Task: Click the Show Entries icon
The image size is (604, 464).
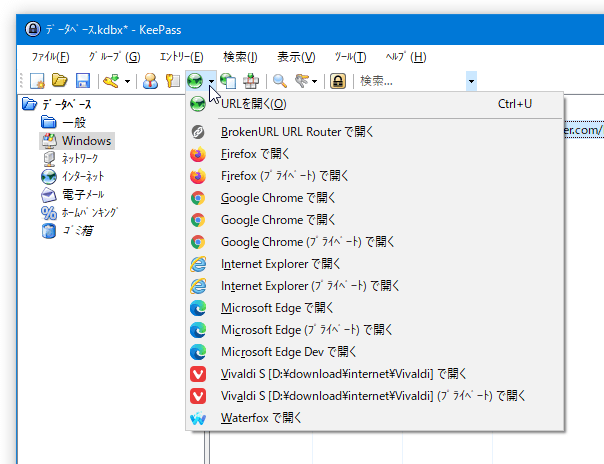Action: point(301,81)
